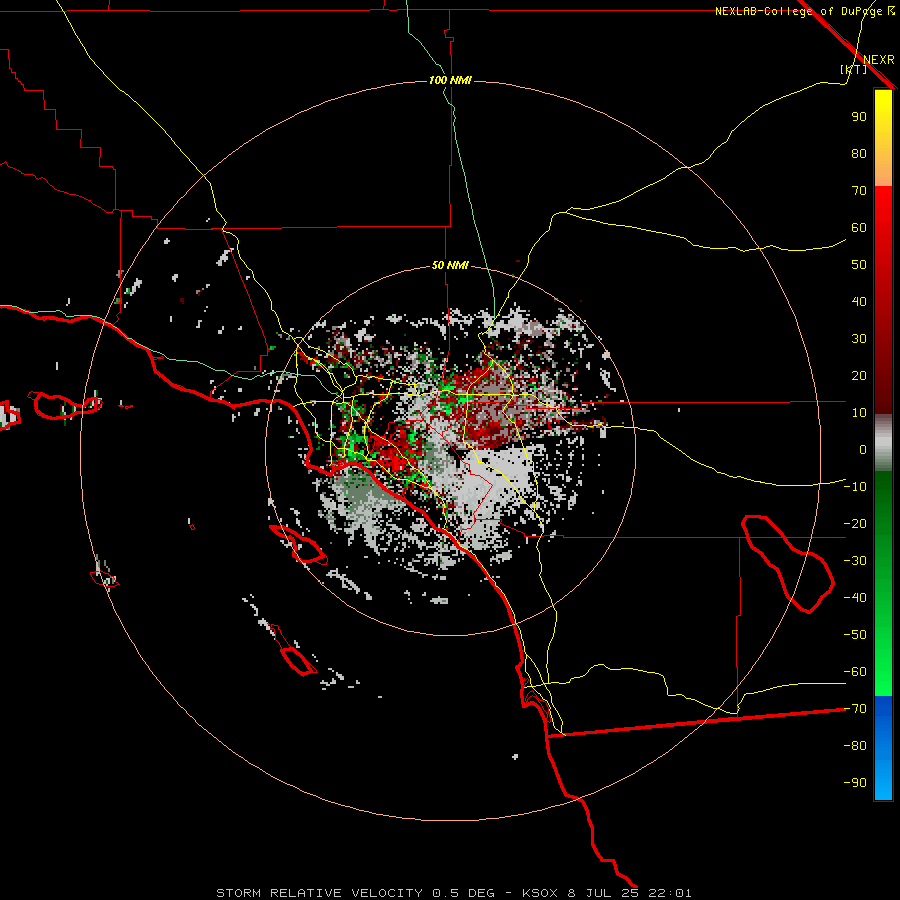The height and width of the screenshot is (900, 900).
Task: Pick the gray color bar segment near 0
Action: click(x=883, y=443)
